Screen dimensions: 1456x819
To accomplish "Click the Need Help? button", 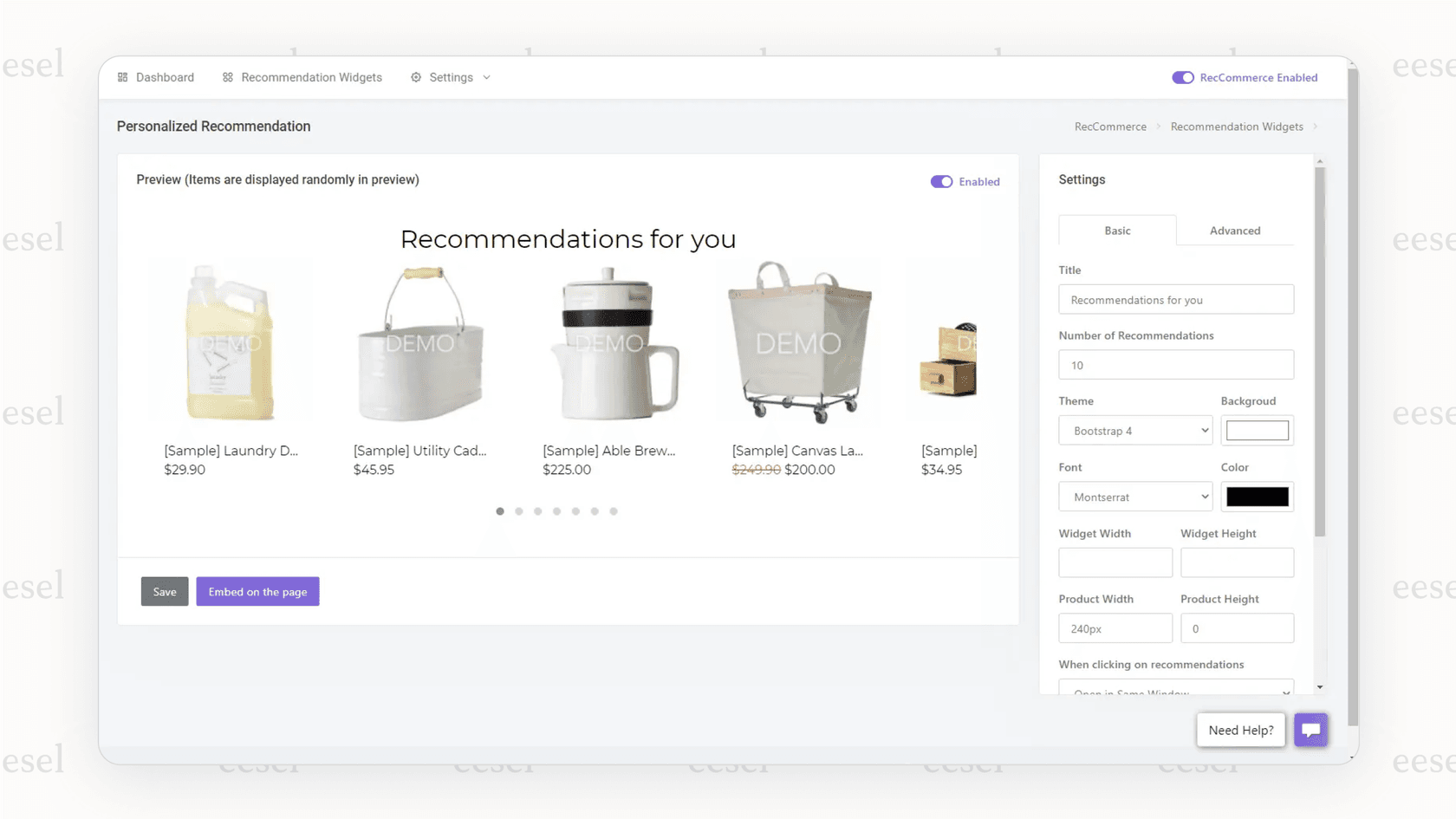I will point(1240,730).
